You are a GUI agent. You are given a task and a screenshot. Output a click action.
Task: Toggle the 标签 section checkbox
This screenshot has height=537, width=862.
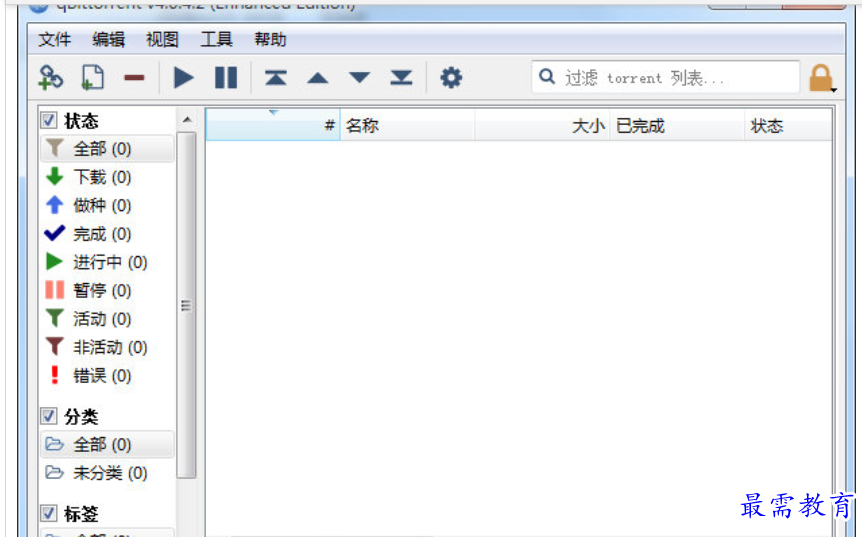pyautogui.click(x=49, y=513)
